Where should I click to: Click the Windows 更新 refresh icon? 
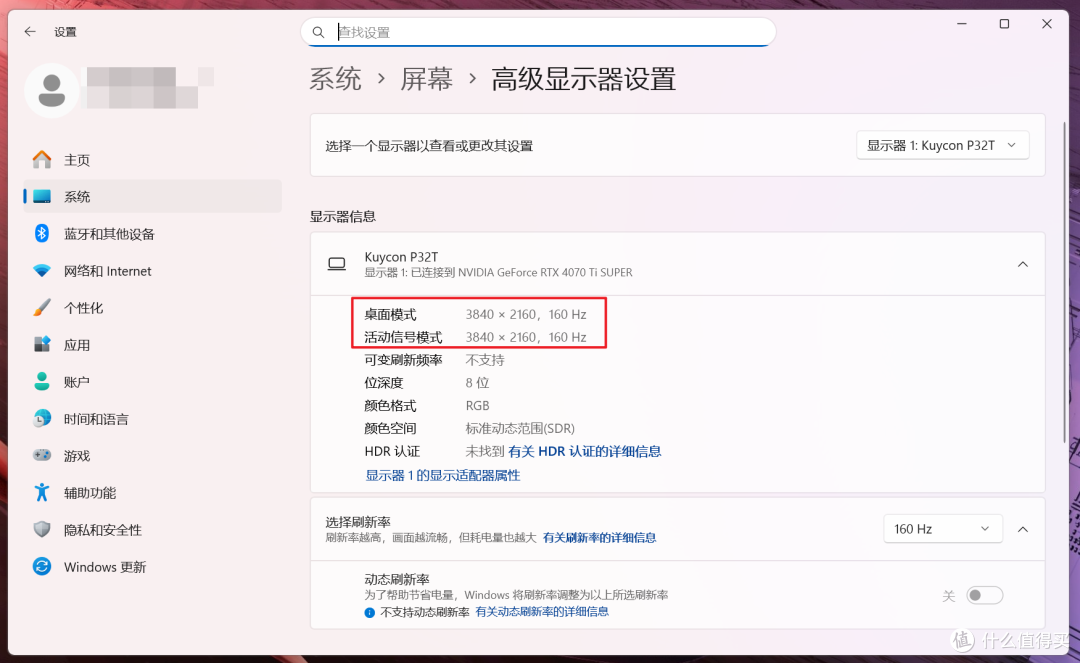[x=42, y=567]
